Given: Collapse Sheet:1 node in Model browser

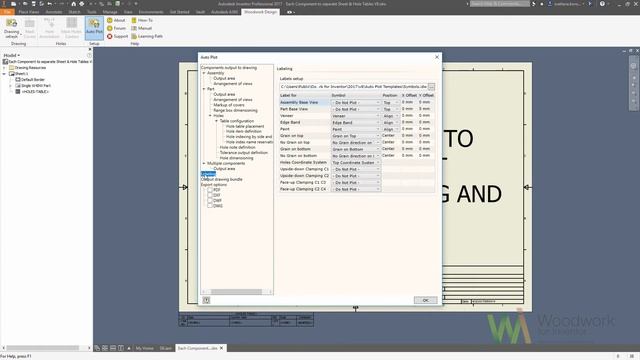Looking at the screenshot, I should [x=4, y=74].
